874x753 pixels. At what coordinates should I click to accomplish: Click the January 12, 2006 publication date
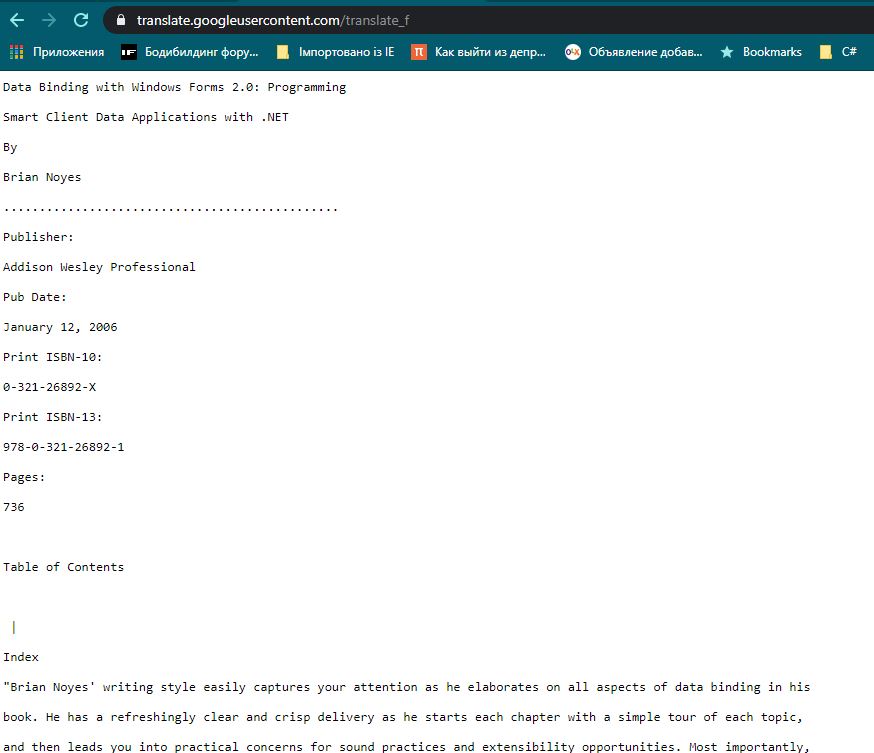60,327
